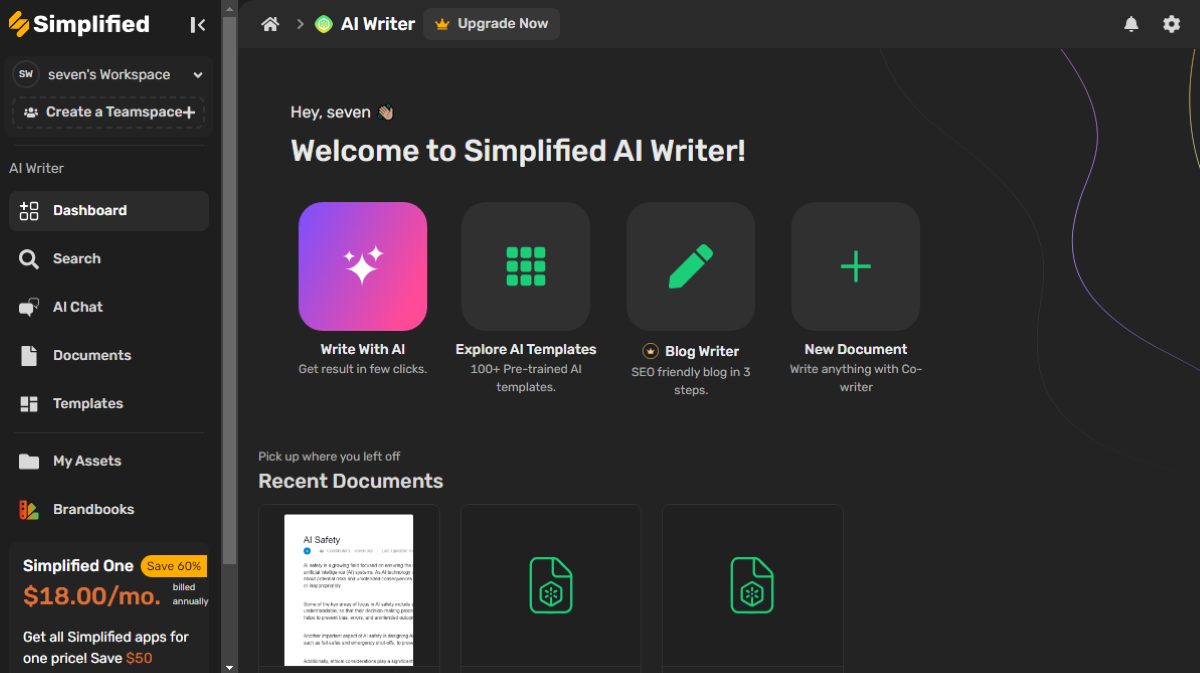Click the sidebar vertical scrollbar
Image resolution: width=1200 pixels, height=673 pixels.
(x=229, y=290)
